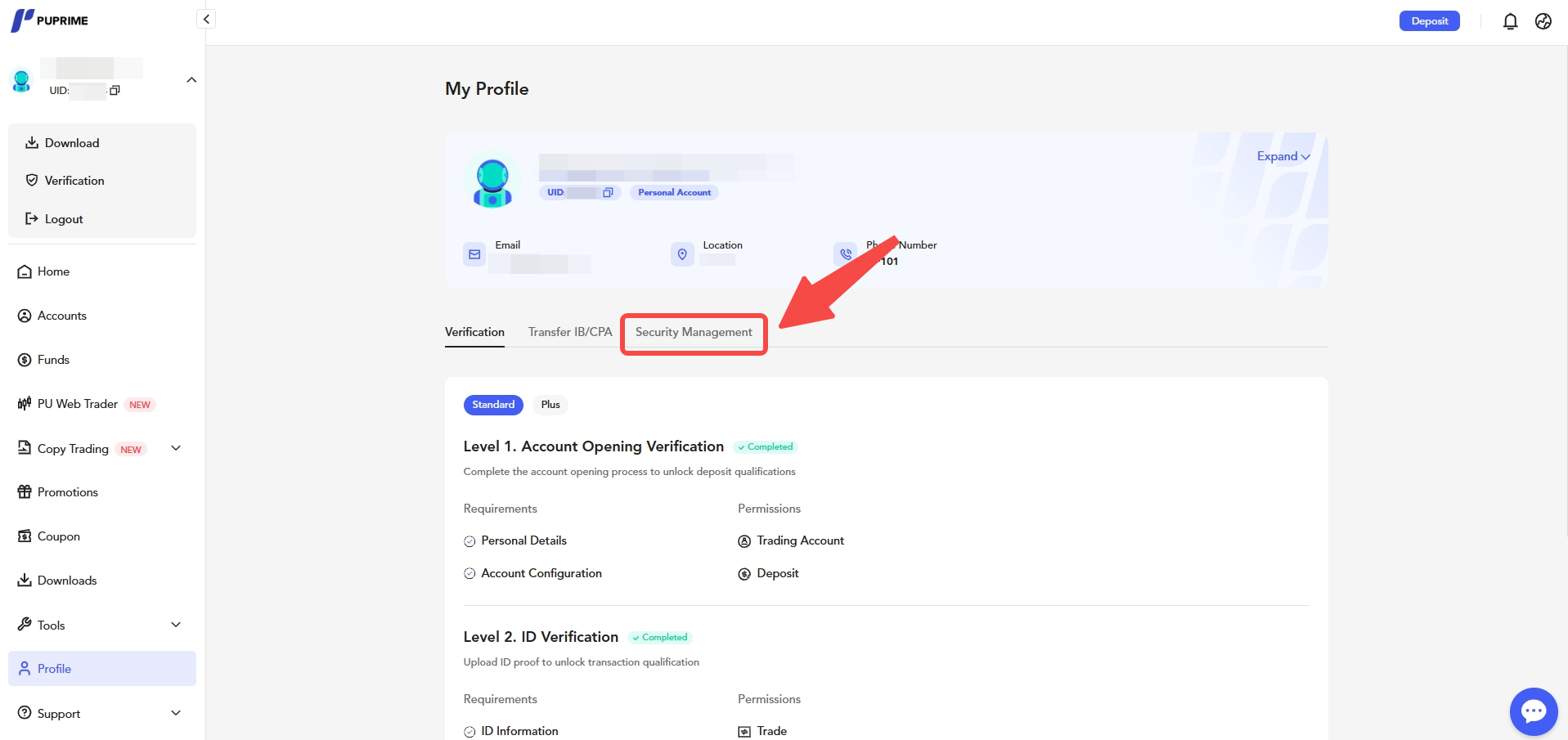This screenshot has width=1568, height=740.
Task: Collapse the user account menu chevron
Action: 191,80
